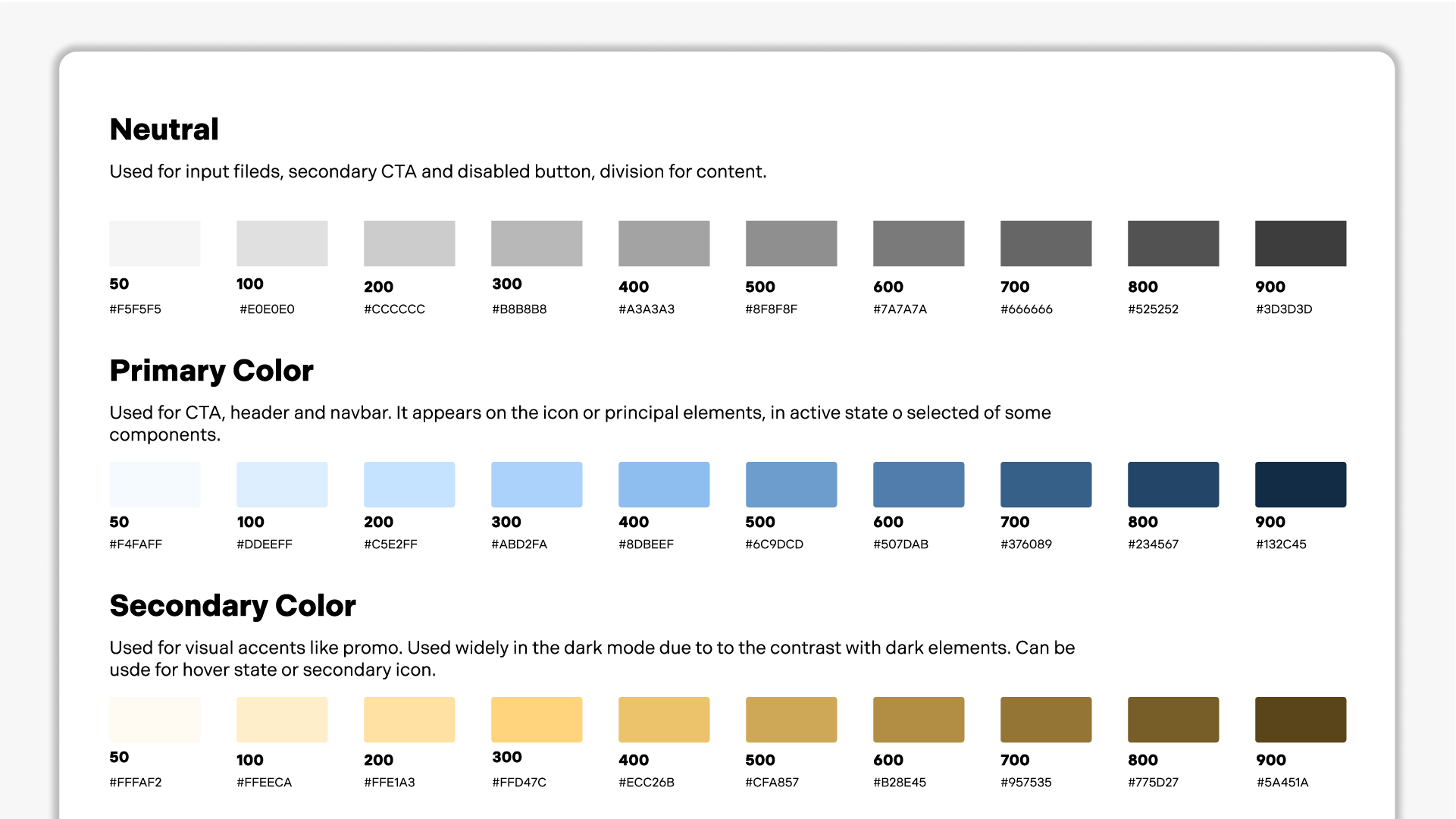1456x819 pixels.
Task: Select the Neutral 500 gray swatch
Action: pyautogui.click(x=791, y=243)
